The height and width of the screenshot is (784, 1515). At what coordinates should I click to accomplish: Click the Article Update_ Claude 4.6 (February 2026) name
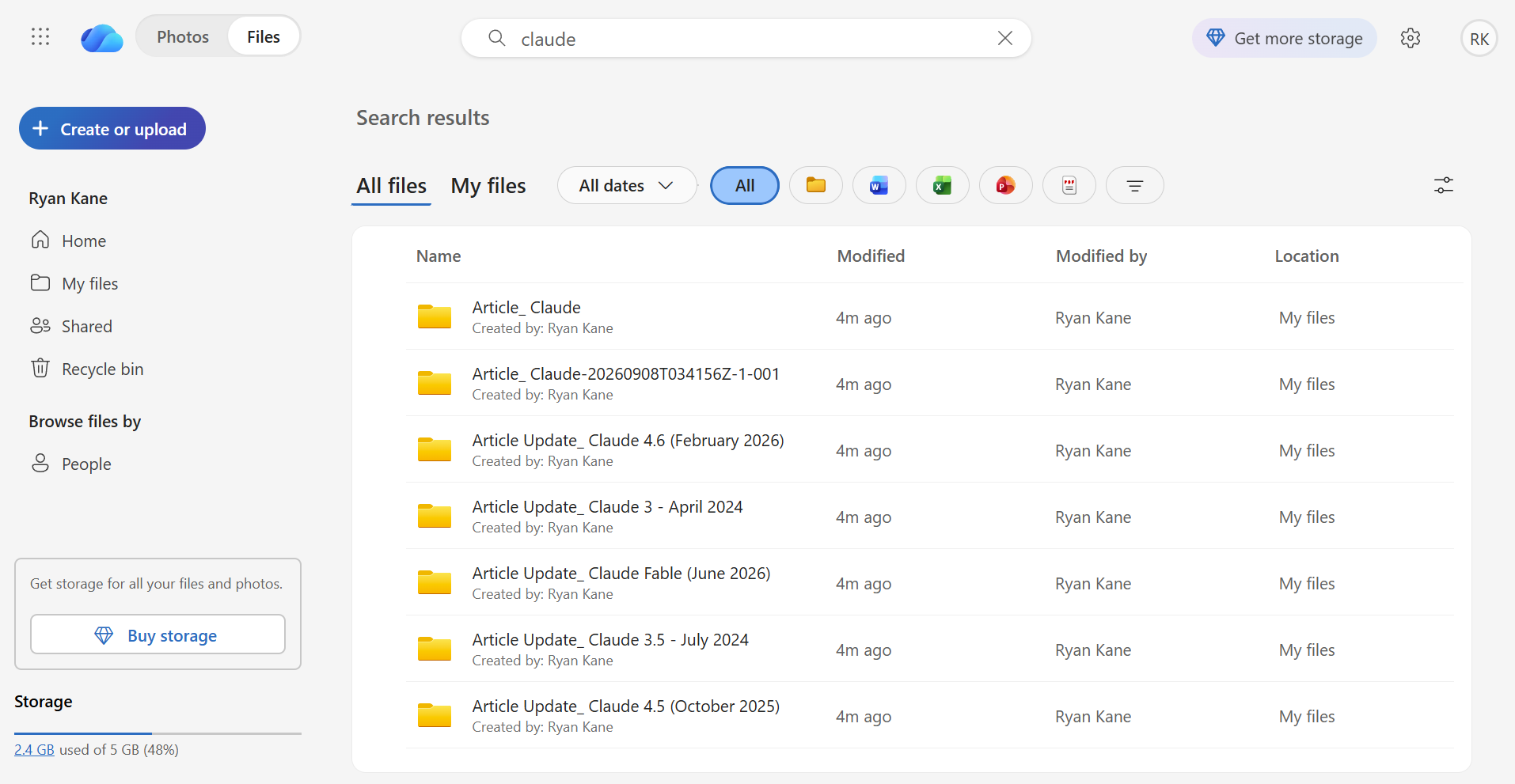[x=628, y=440]
